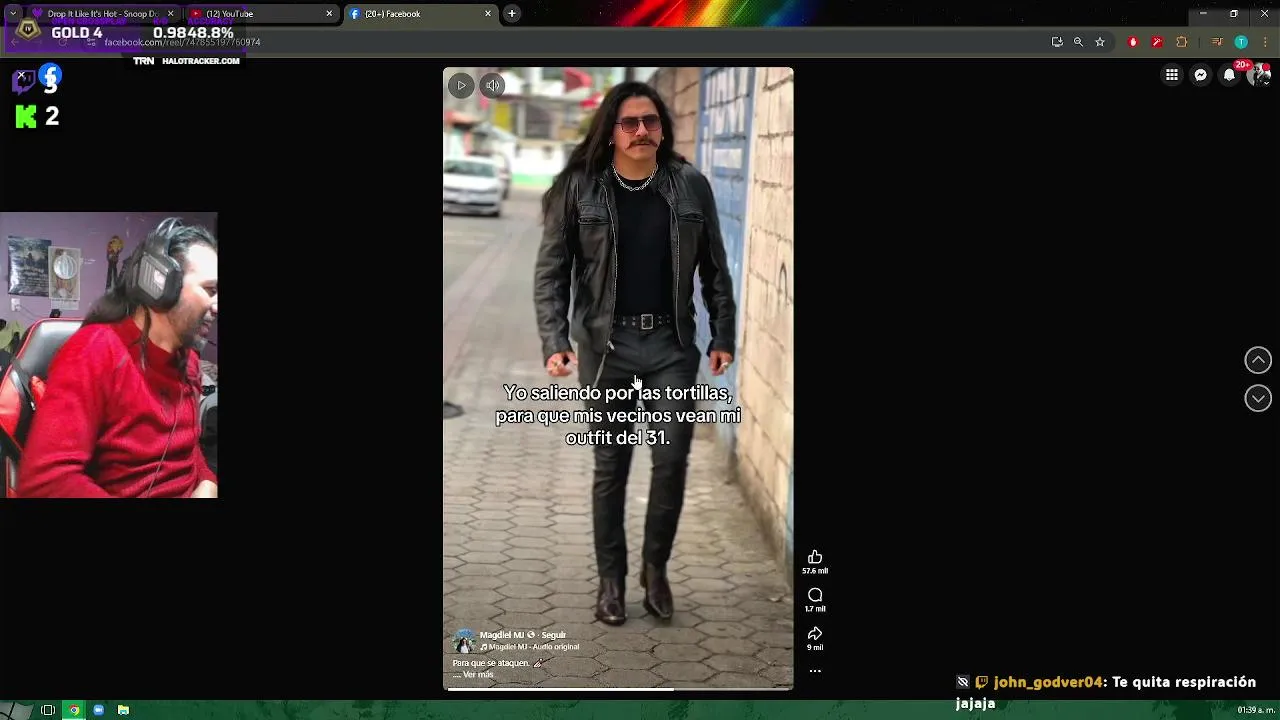Click the install app icon in address bar
This screenshot has height=720, width=1280.
coord(1057,42)
